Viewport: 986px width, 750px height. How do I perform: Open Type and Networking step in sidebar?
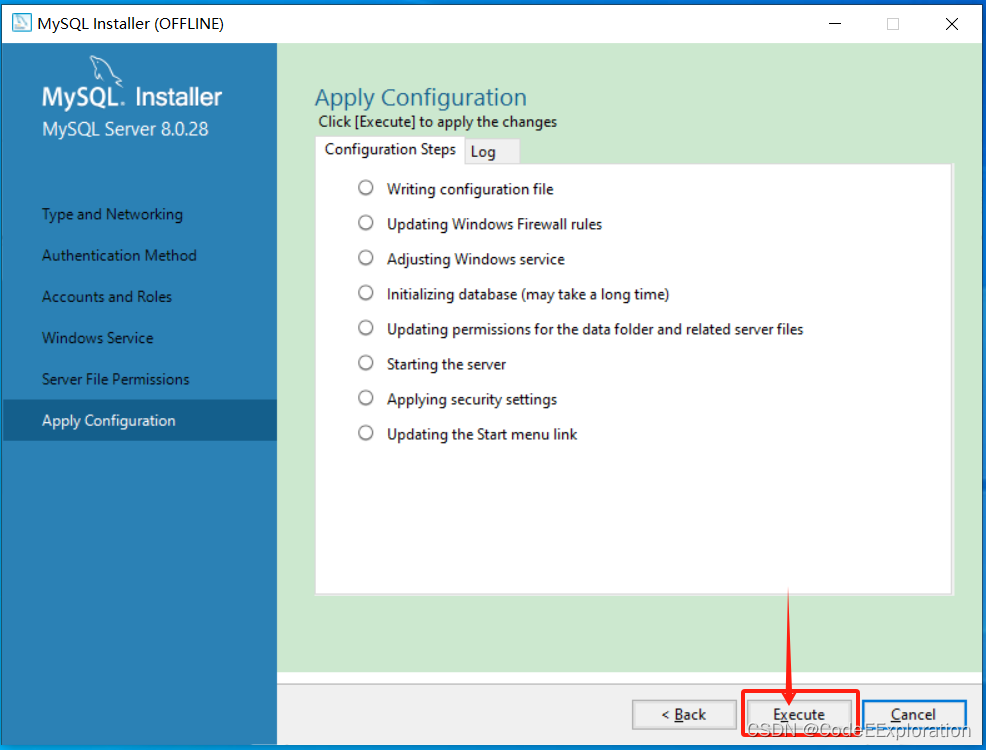(113, 214)
